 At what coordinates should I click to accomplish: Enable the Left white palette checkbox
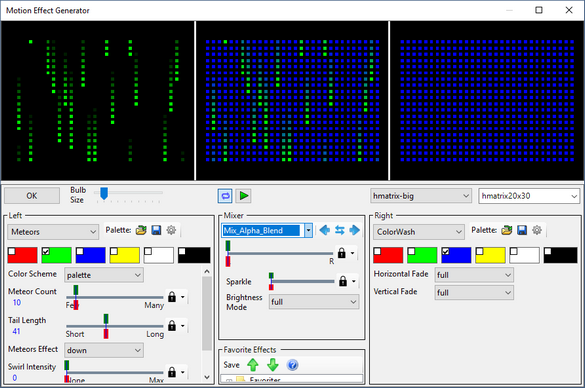pos(148,251)
